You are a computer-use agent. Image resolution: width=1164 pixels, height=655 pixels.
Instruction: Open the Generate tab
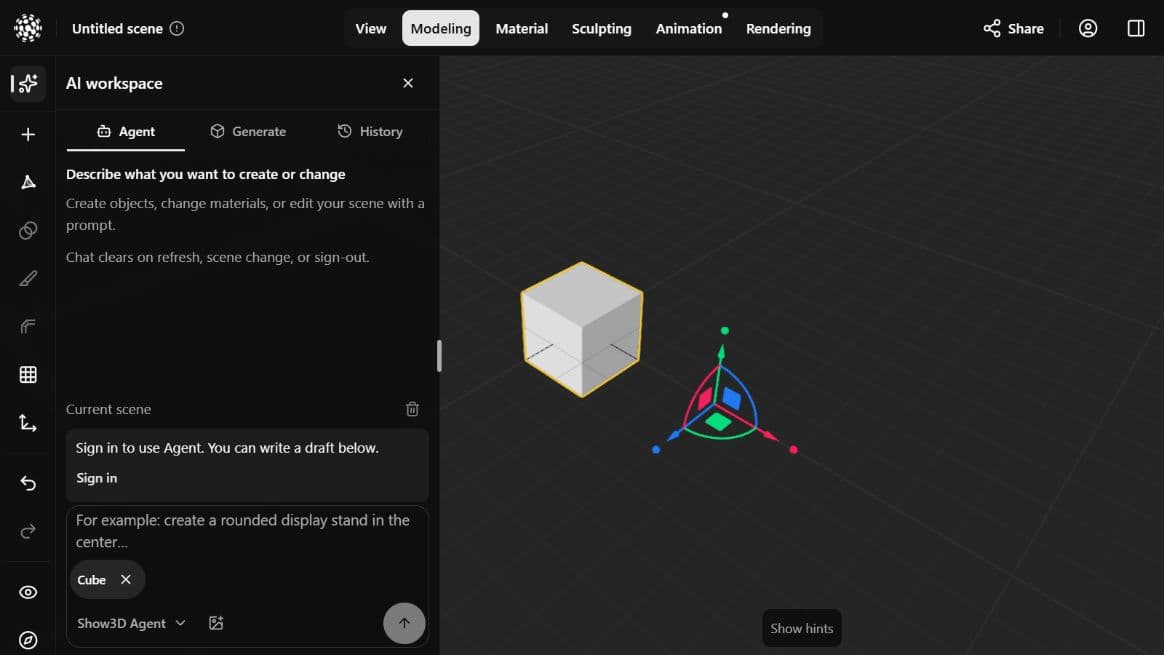coord(248,131)
